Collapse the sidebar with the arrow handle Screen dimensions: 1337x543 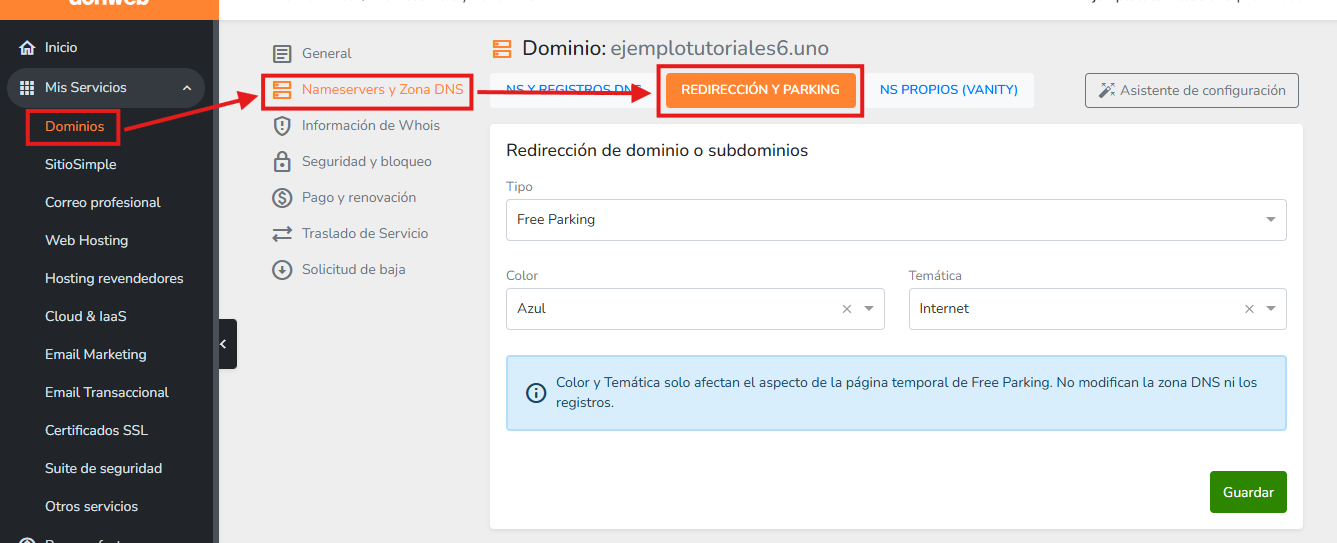pos(225,344)
